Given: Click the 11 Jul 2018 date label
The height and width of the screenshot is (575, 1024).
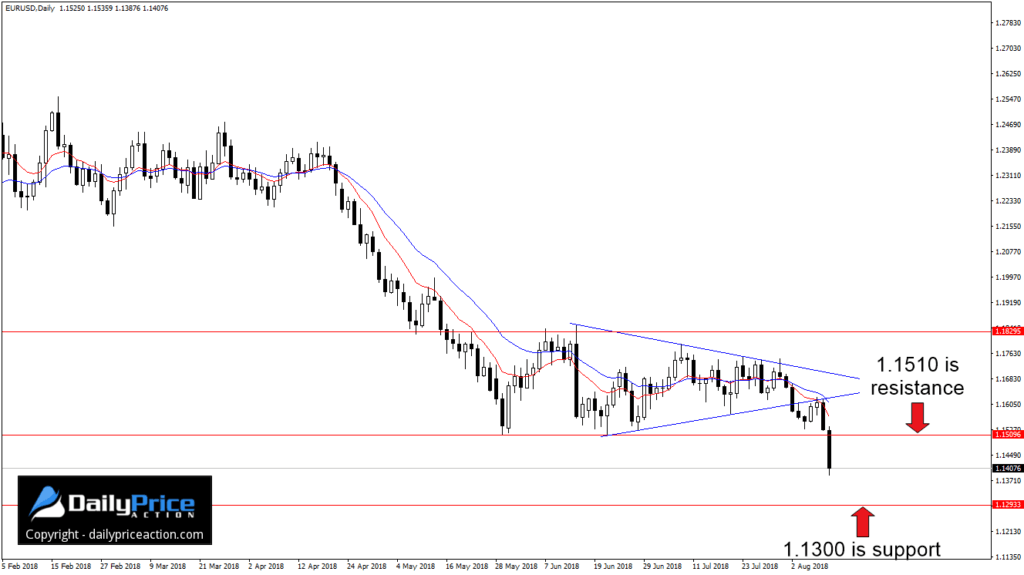Looking at the screenshot, I should click(711, 567).
